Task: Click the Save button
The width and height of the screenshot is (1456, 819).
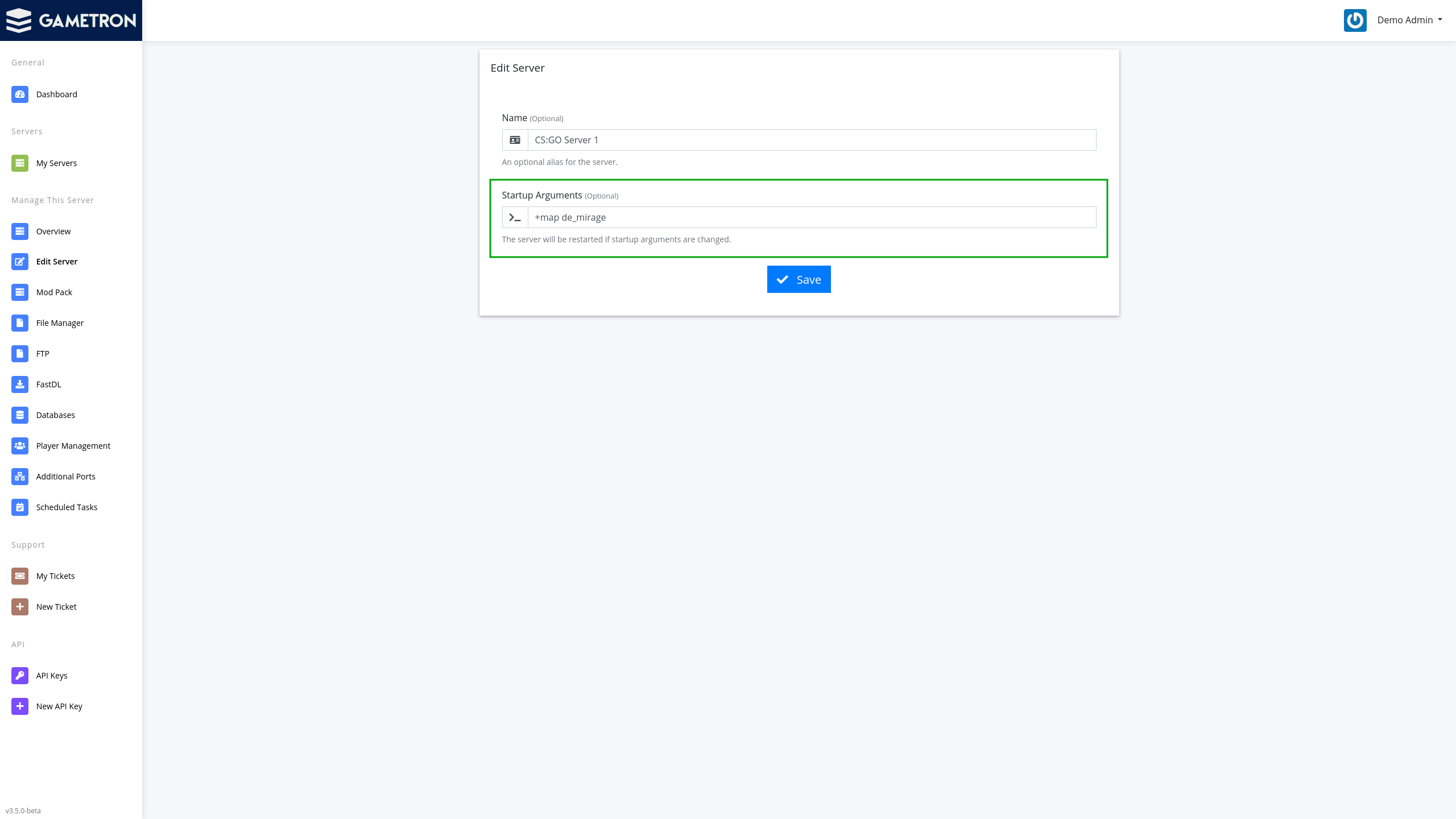Action: point(799,279)
